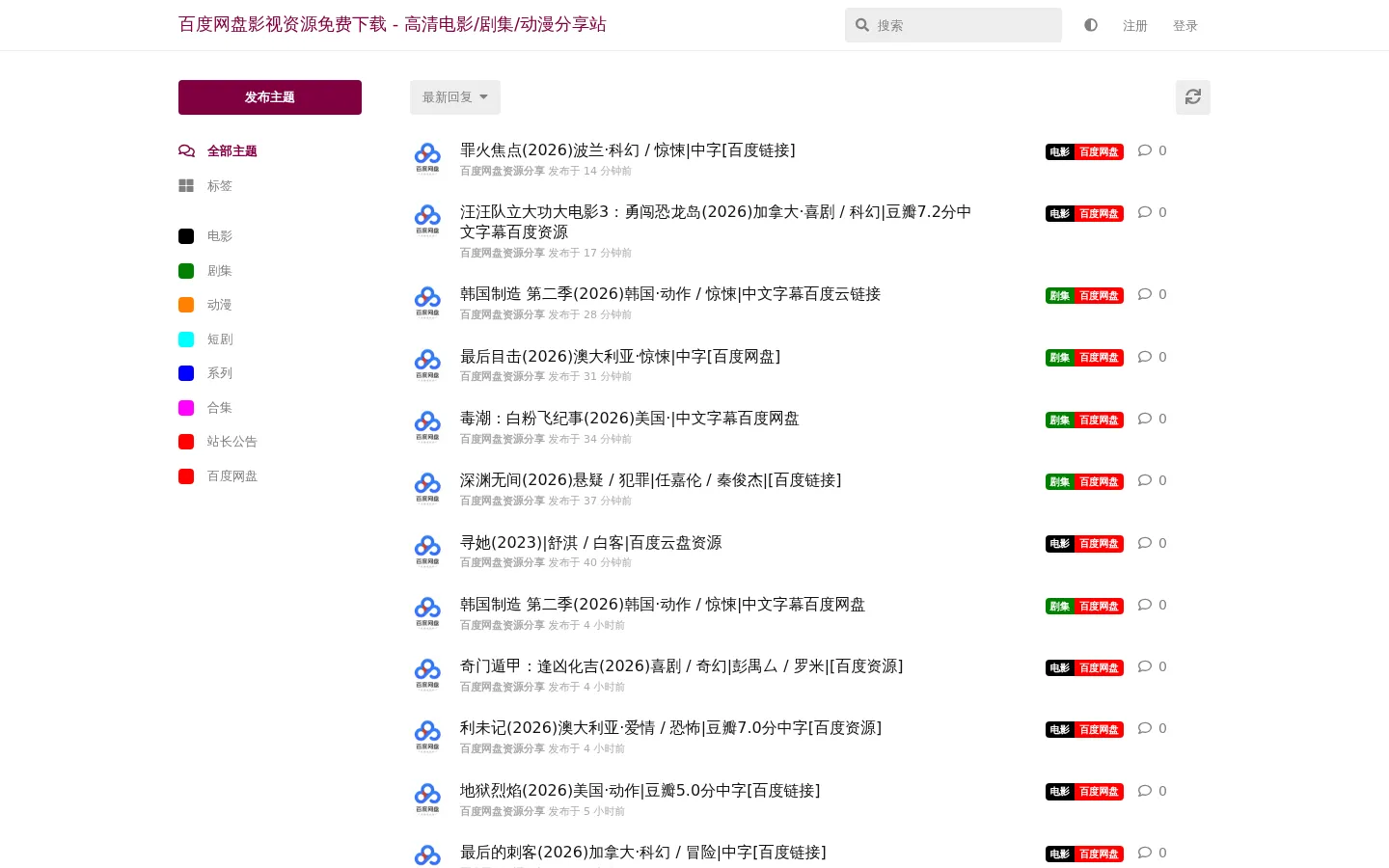Click the magenta 合集 tag icon
Screen dimensions: 1389x868
[186, 408]
